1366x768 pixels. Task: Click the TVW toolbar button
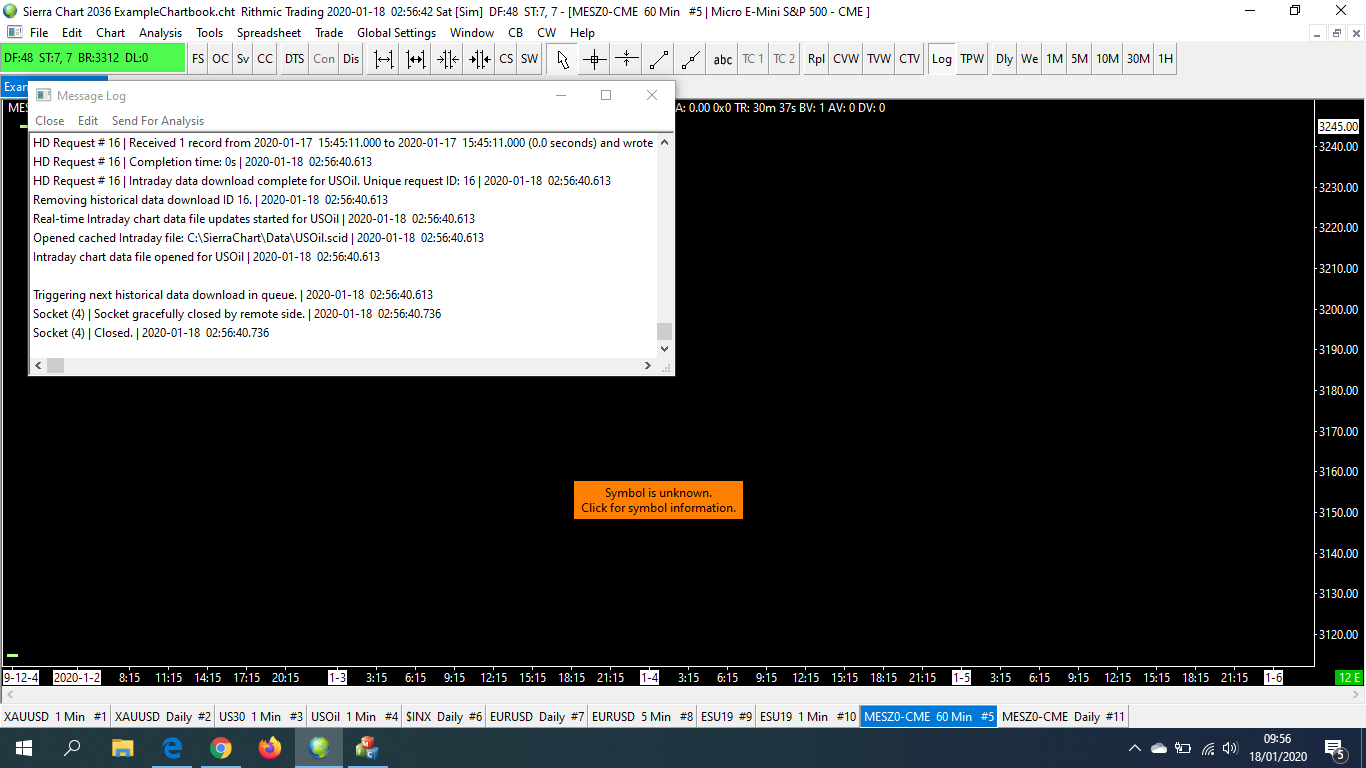point(879,59)
